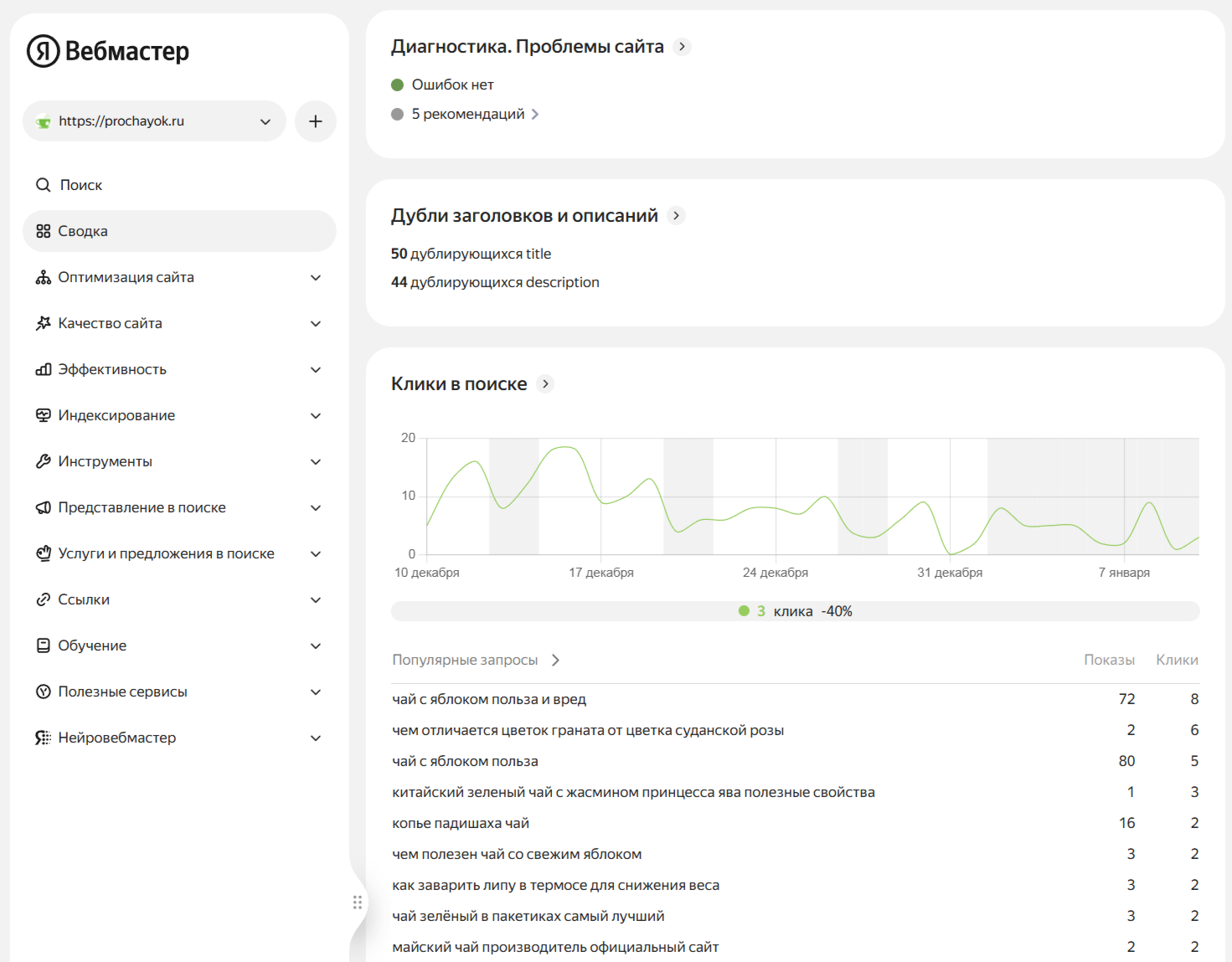Click the Tools wrench icon

point(44,461)
